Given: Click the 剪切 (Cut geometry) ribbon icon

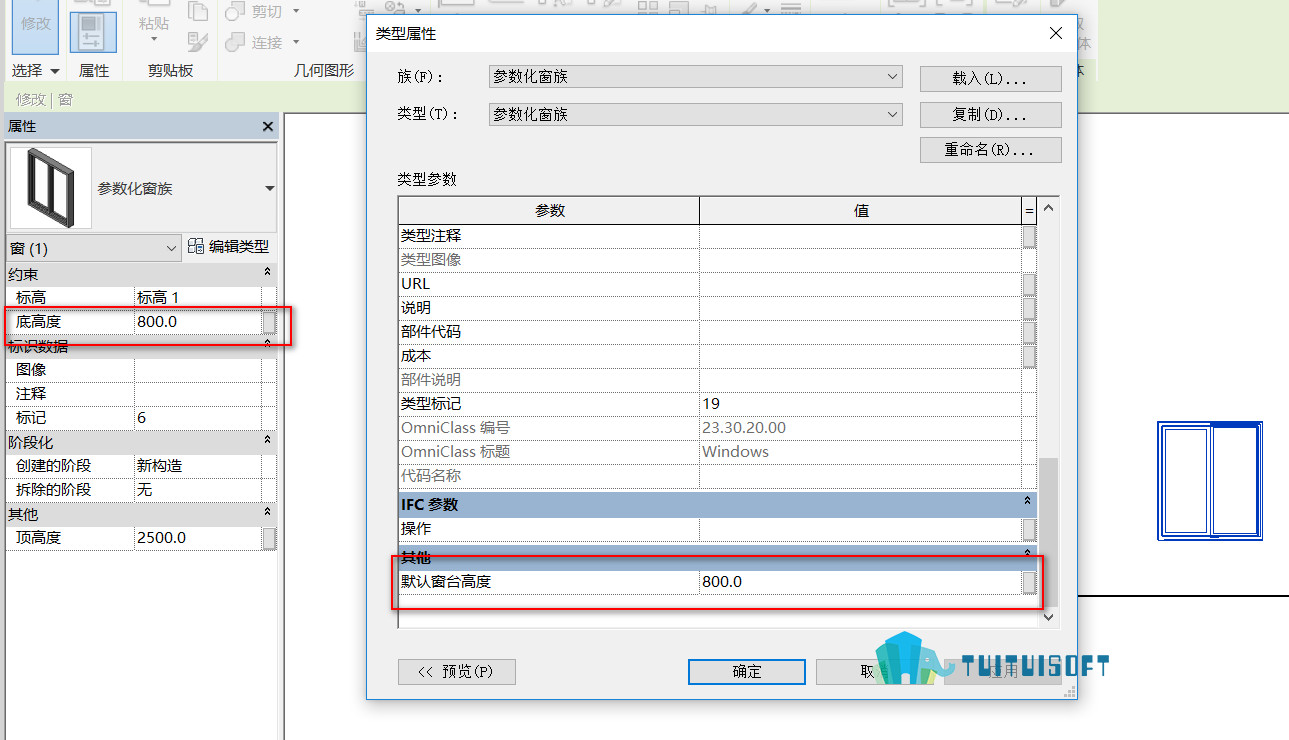Looking at the screenshot, I should [236, 12].
